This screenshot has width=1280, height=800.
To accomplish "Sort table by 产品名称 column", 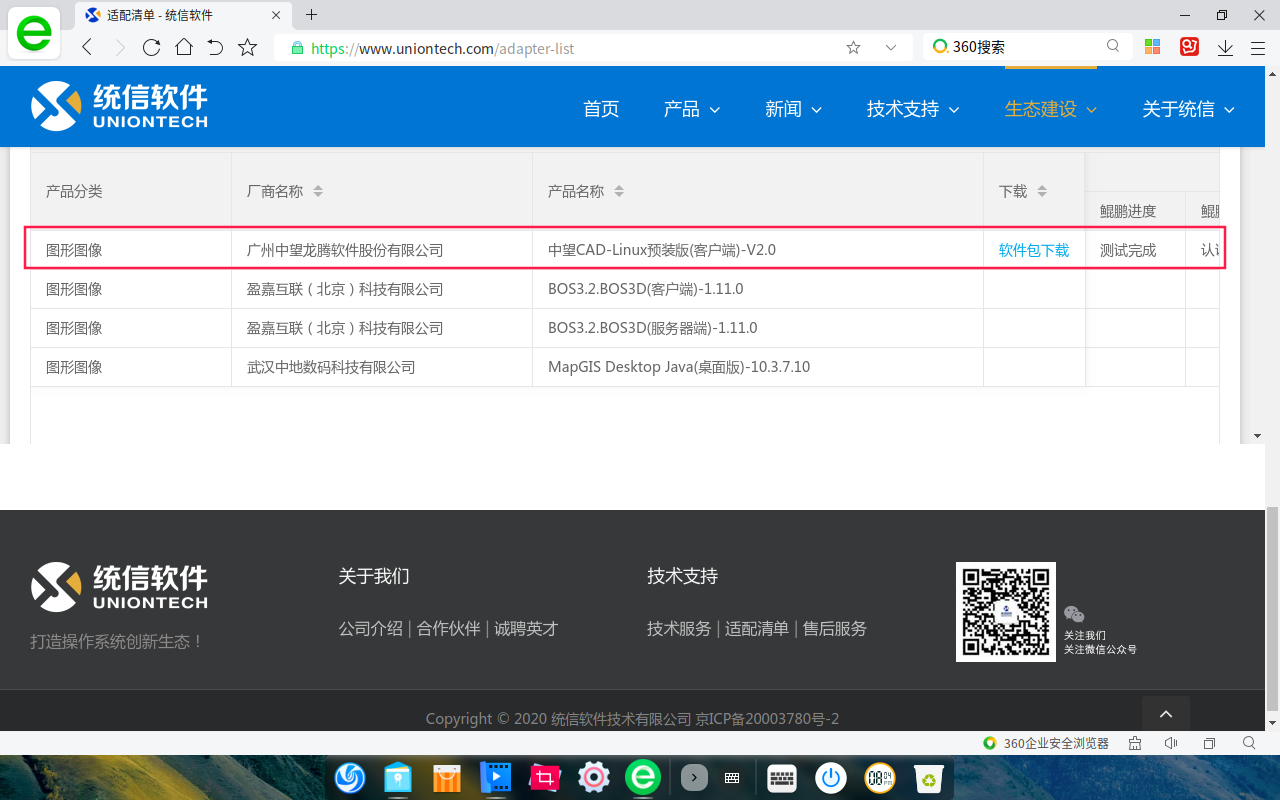I will click(619, 191).
